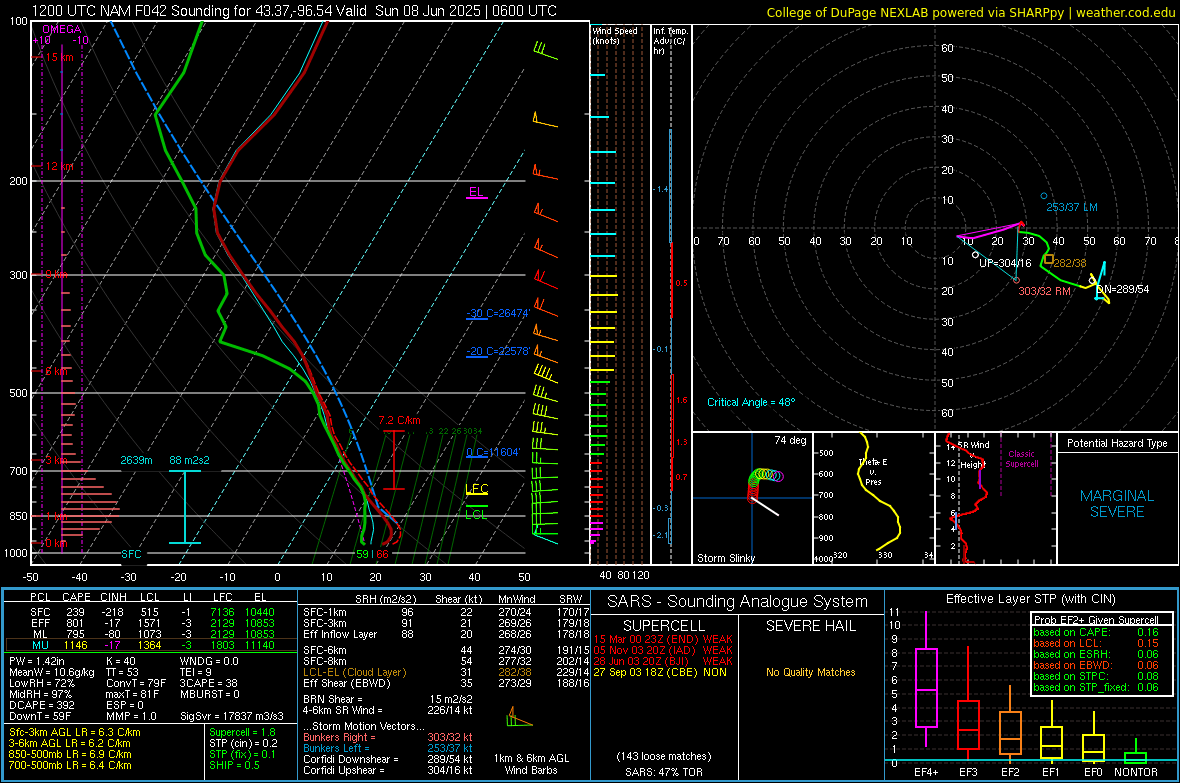Click the Effective Layer STP (with CIN) title
The width and height of the screenshot is (1180, 783).
pyautogui.click(x=1030, y=599)
